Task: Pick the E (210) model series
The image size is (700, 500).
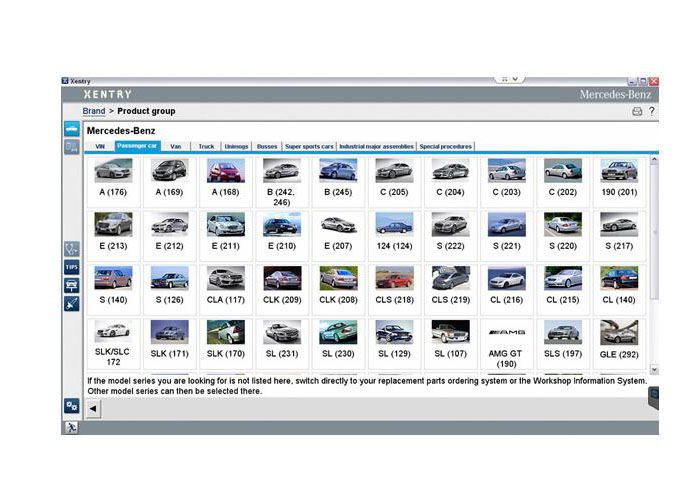Action: (x=282, y=236)
